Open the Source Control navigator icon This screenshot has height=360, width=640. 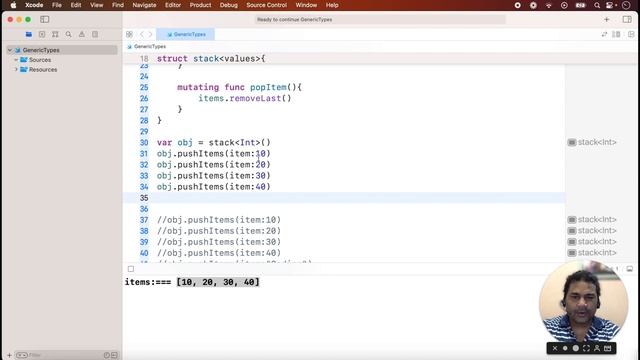pyautogui.click(x=42, y=34)
